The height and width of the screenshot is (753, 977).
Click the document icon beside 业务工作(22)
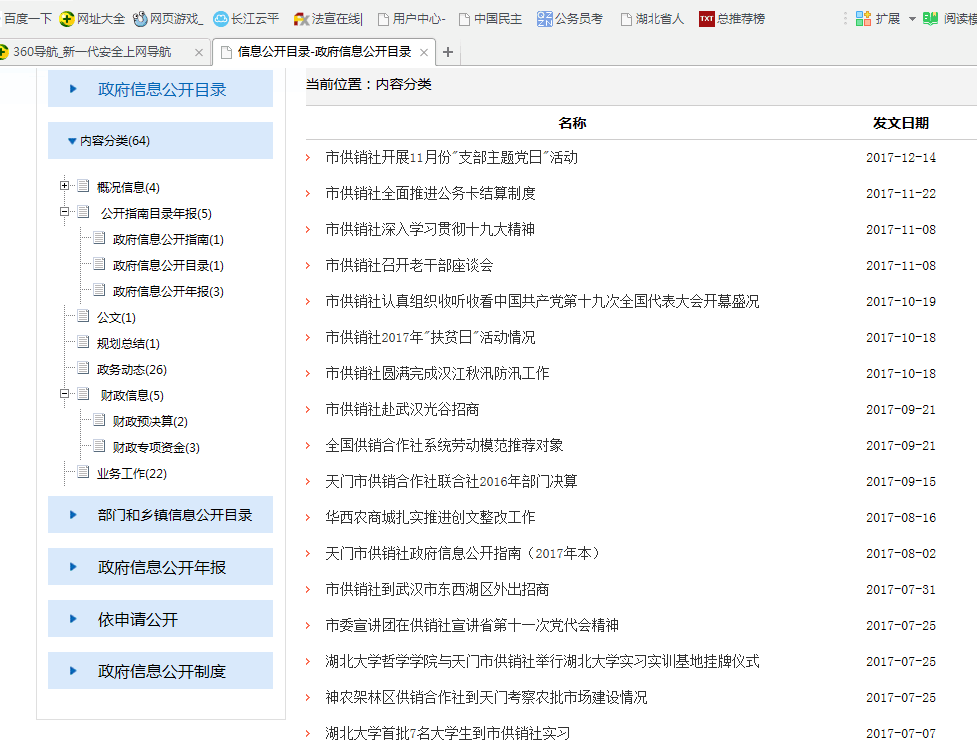point(83,473)
